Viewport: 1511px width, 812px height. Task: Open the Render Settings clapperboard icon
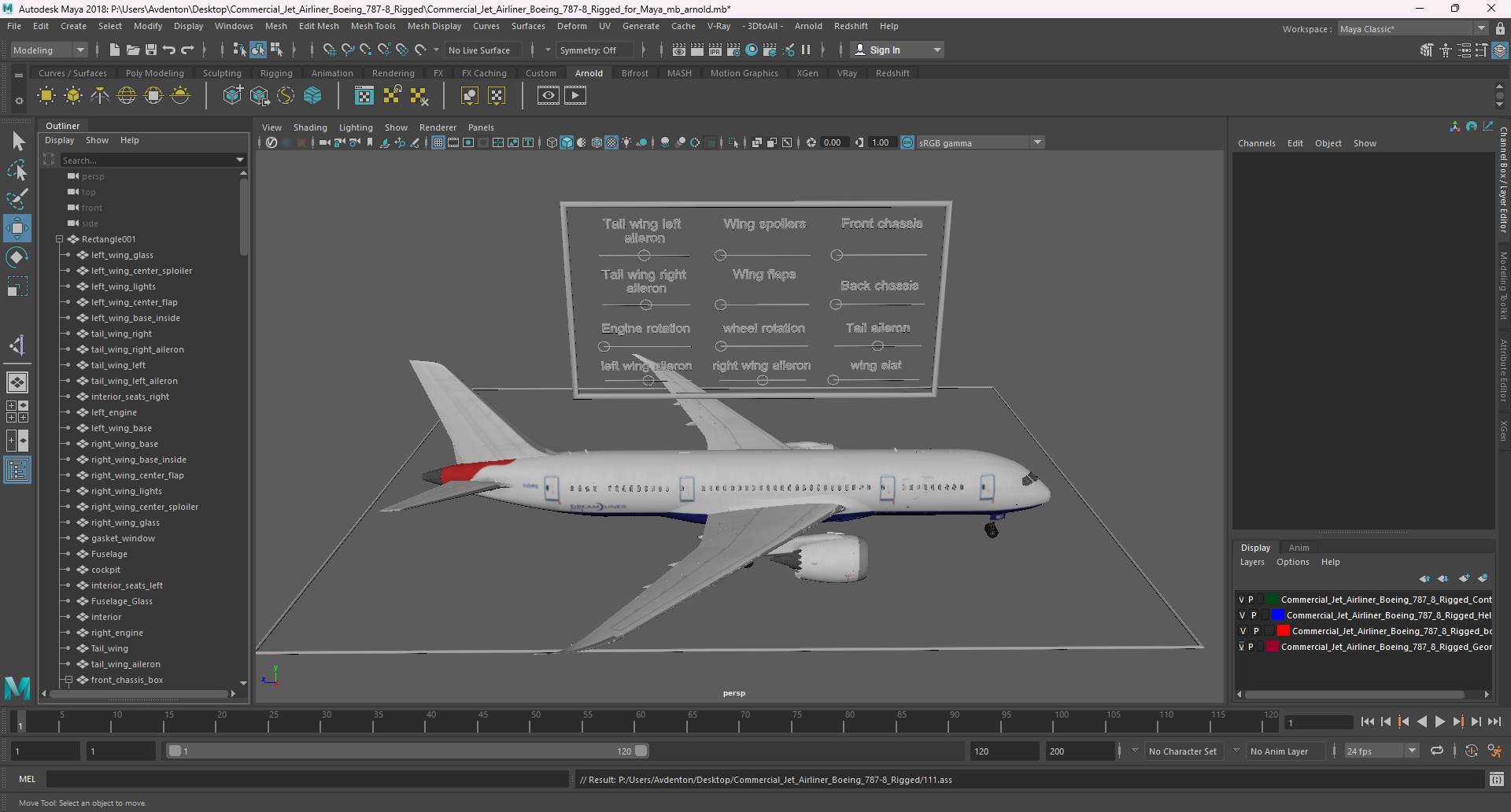coord(733,50)
